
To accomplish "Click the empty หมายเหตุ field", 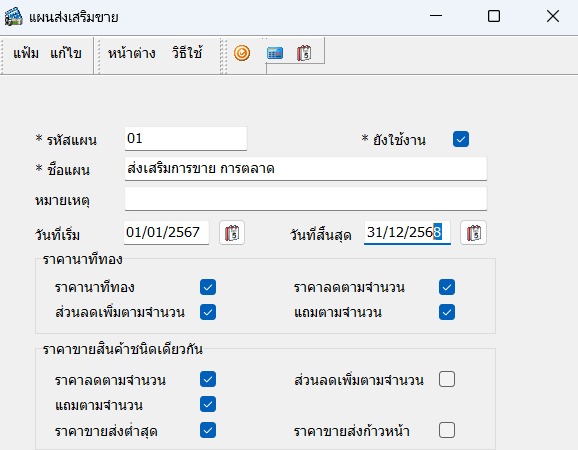I will tap(306, 199).
